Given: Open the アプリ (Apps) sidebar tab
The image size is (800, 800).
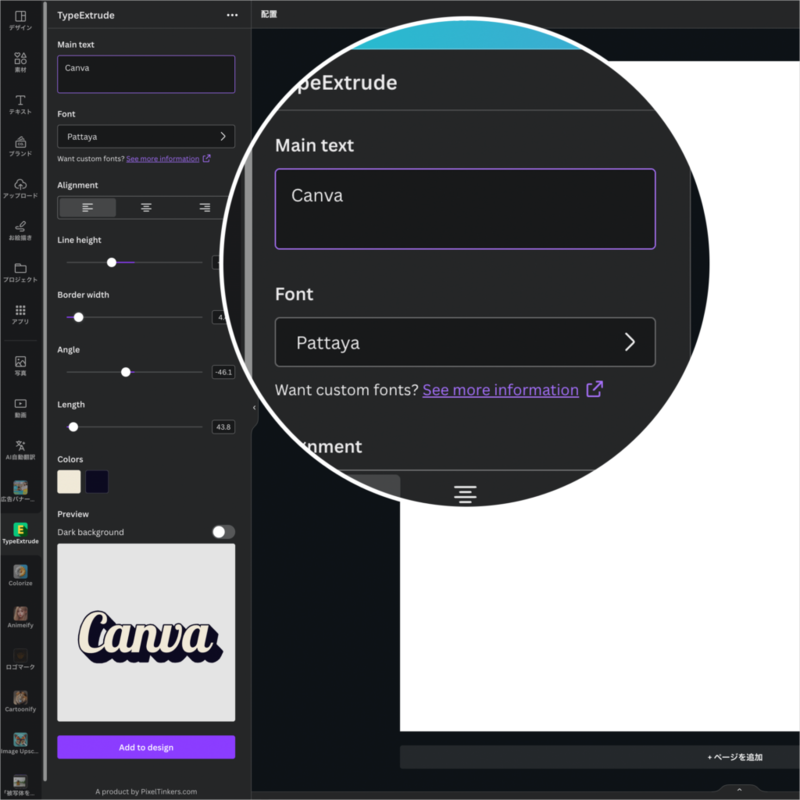Looking at the screenshot, I should (20, 315).
